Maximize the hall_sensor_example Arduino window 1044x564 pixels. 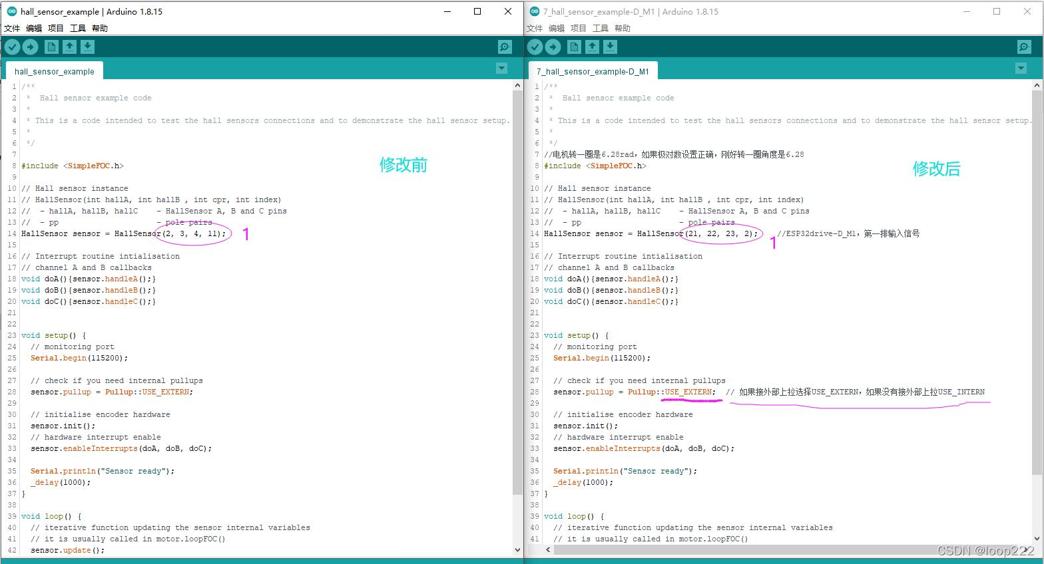477,11
